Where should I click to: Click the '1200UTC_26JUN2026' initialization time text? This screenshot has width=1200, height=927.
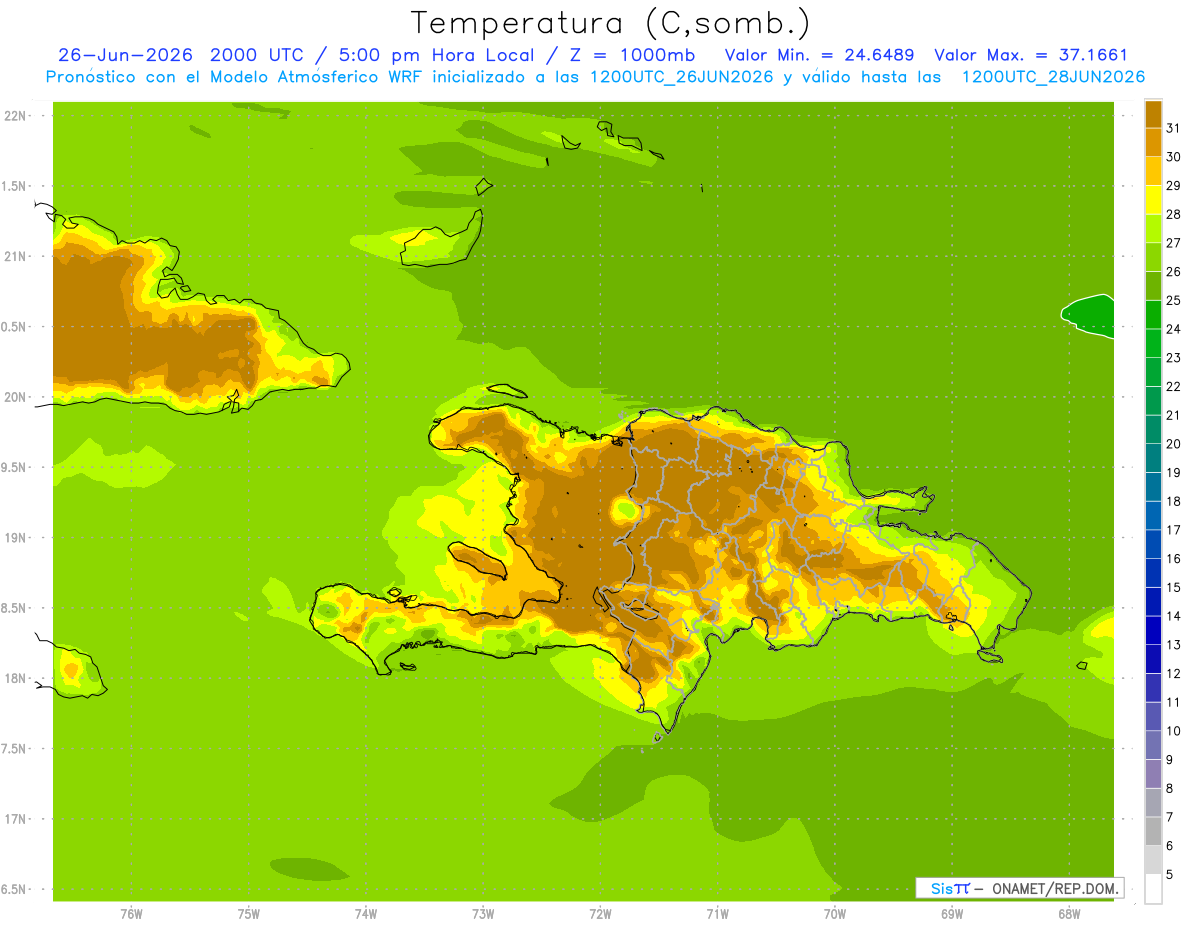[681, 77]
